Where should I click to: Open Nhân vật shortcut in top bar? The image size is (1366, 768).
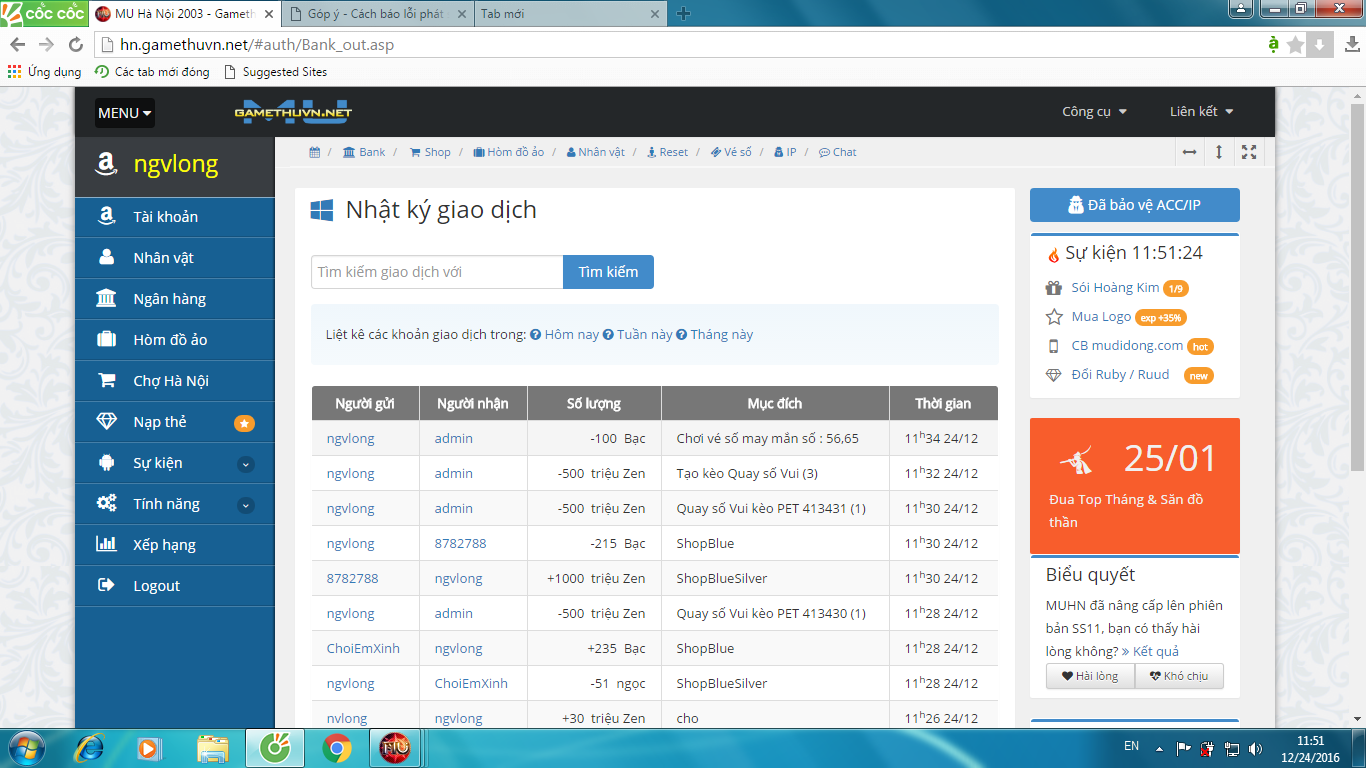pos(595,152)
